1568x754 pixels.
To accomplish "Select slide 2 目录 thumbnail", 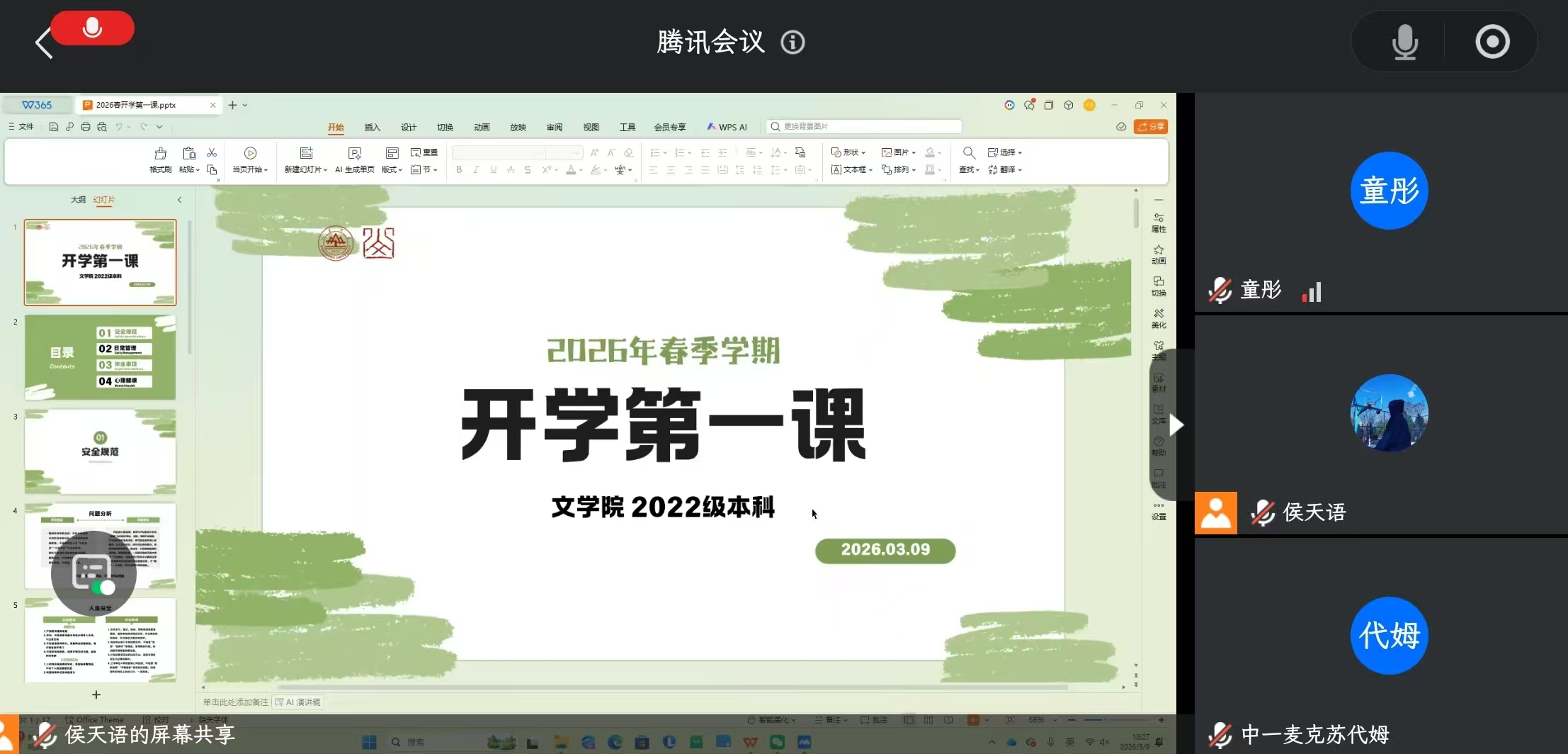I will click(x=100, y=357).
